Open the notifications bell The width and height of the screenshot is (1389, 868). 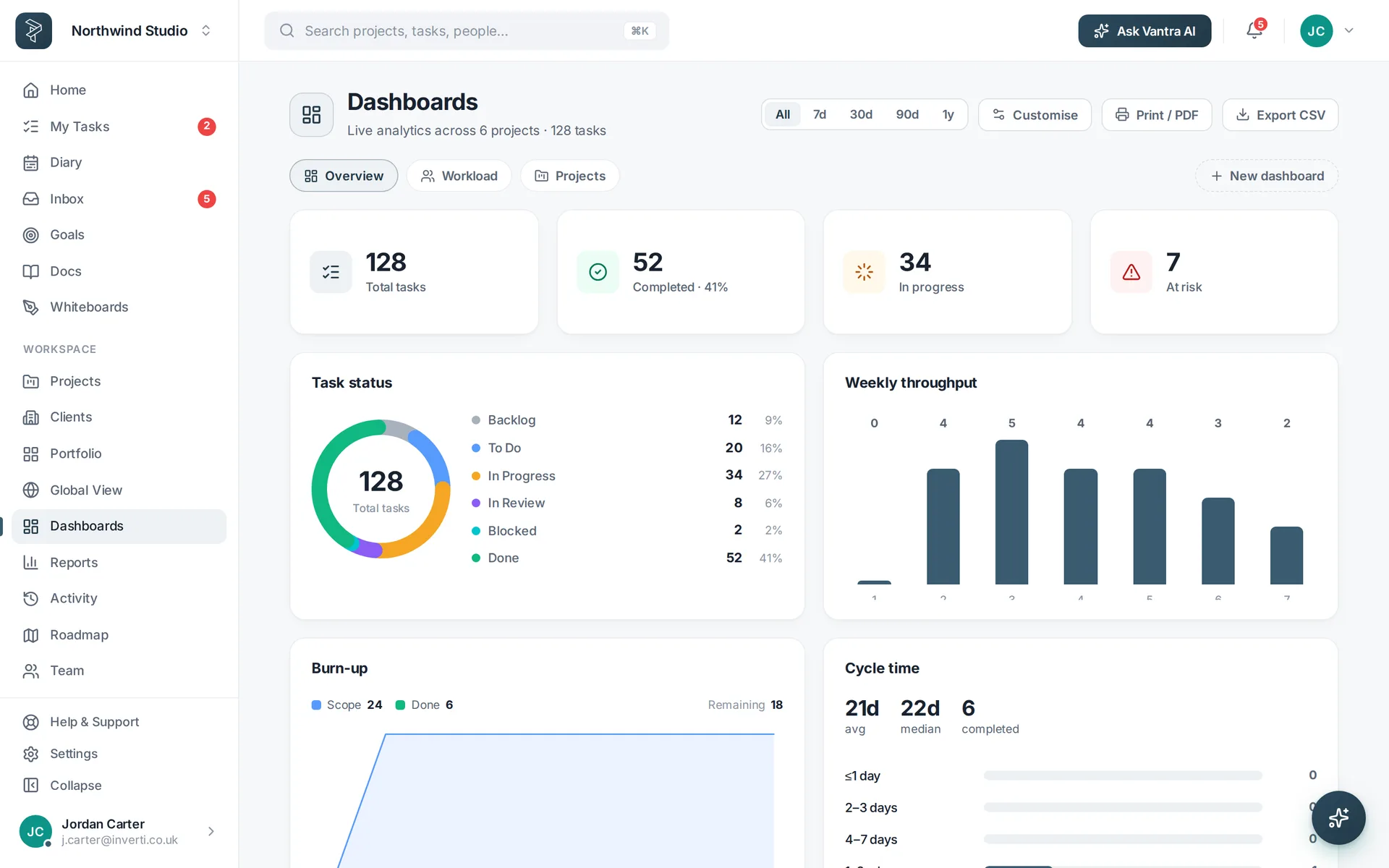pyautogui.click(x=1254, y=30)
